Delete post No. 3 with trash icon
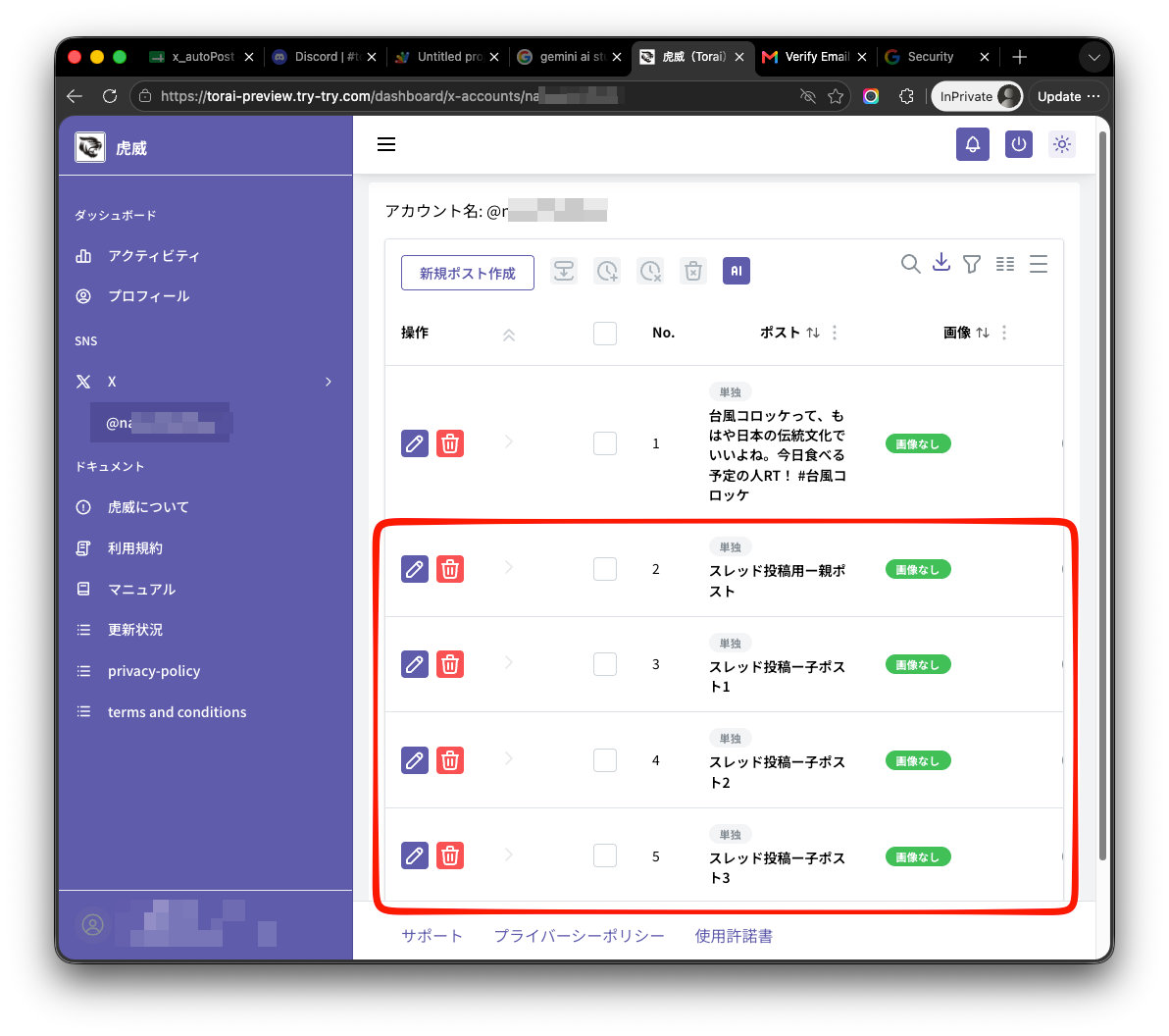 (x=449, y=664)
